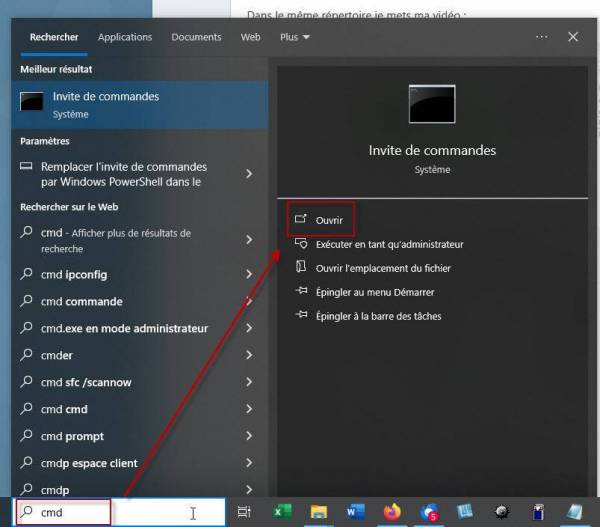The width and height of the screenshot is (600, 527).
Task: Choose 'Épingler à la barre des tâches'
Action: [x=378, y=316]
